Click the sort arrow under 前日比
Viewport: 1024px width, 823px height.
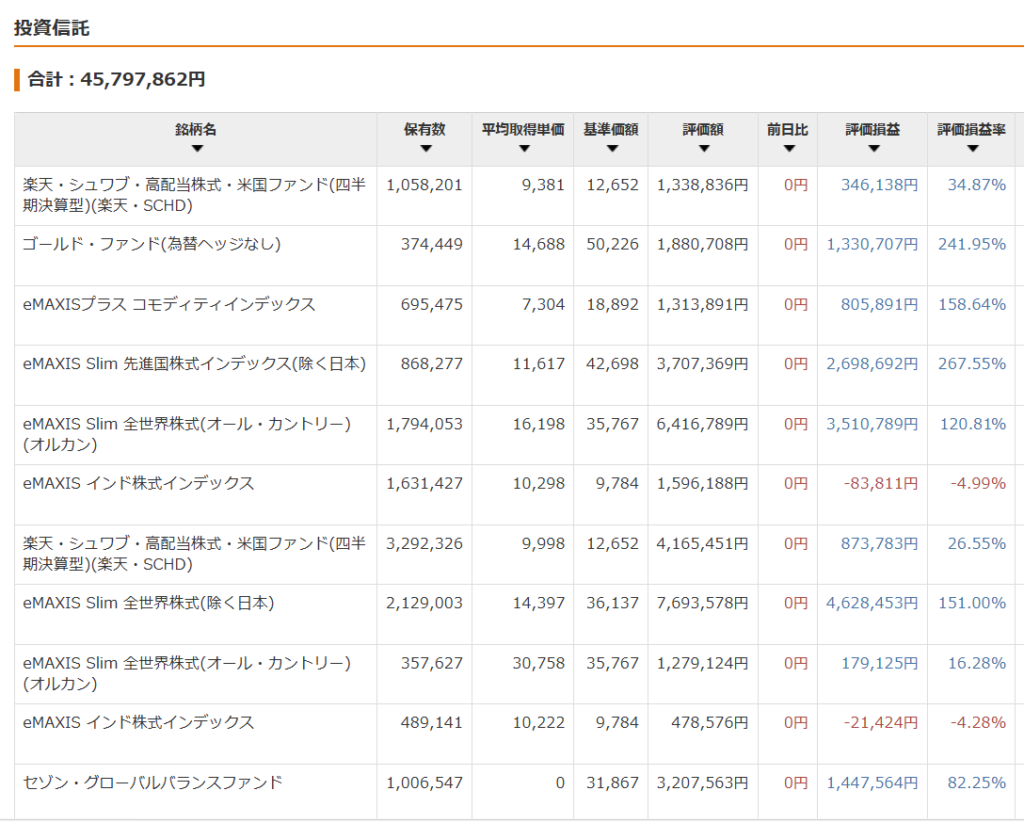coord(788,149)
